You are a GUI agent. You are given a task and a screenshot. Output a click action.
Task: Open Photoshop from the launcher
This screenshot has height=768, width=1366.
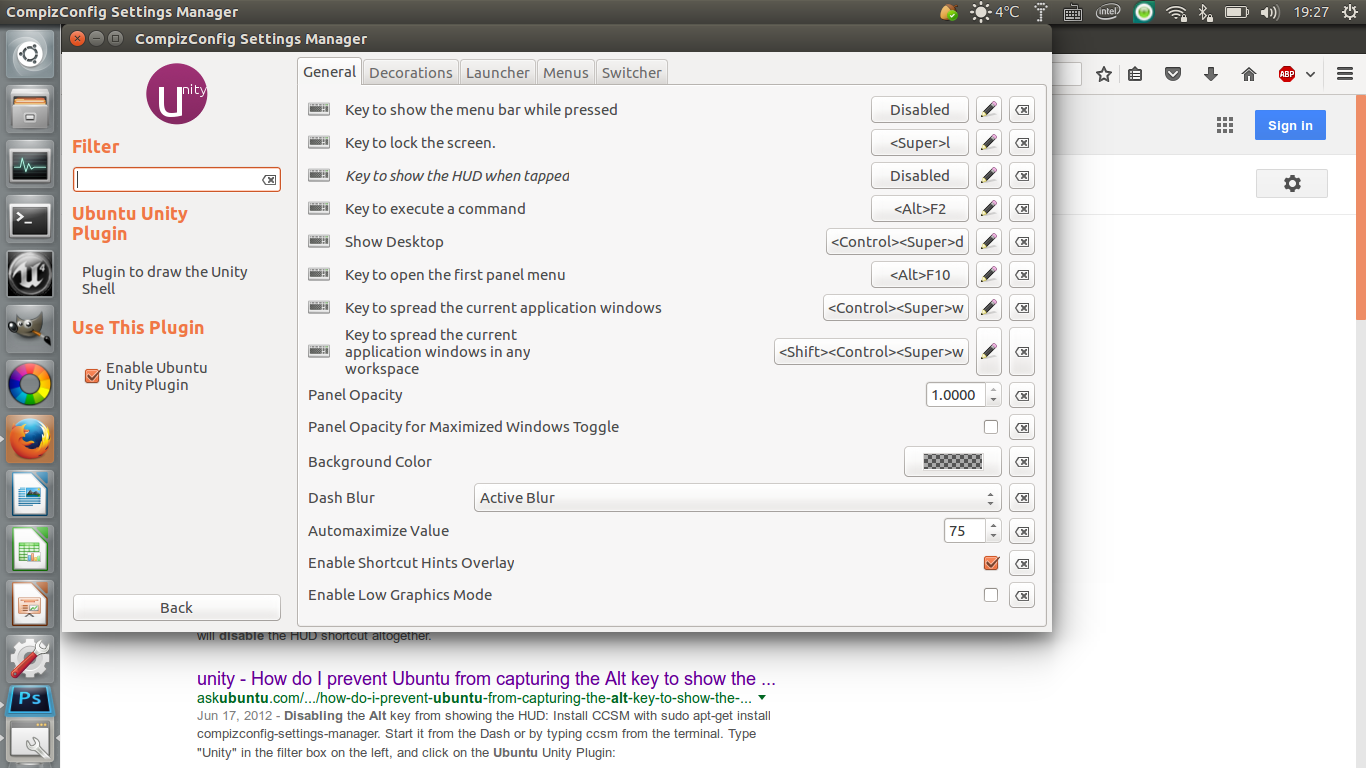(x=30, y=700)
